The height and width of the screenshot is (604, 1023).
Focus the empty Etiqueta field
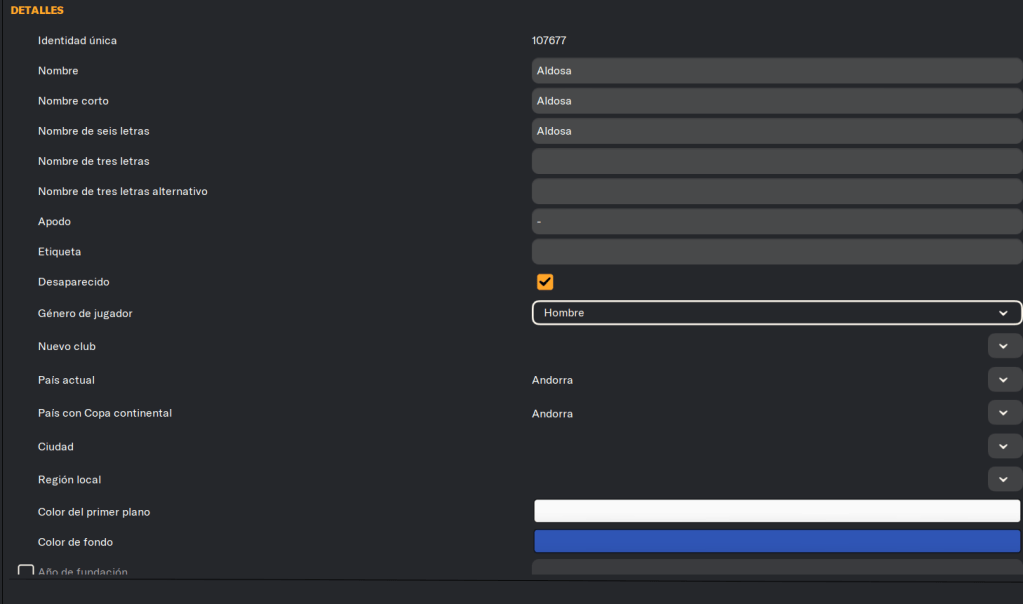[x=776, y=251]
